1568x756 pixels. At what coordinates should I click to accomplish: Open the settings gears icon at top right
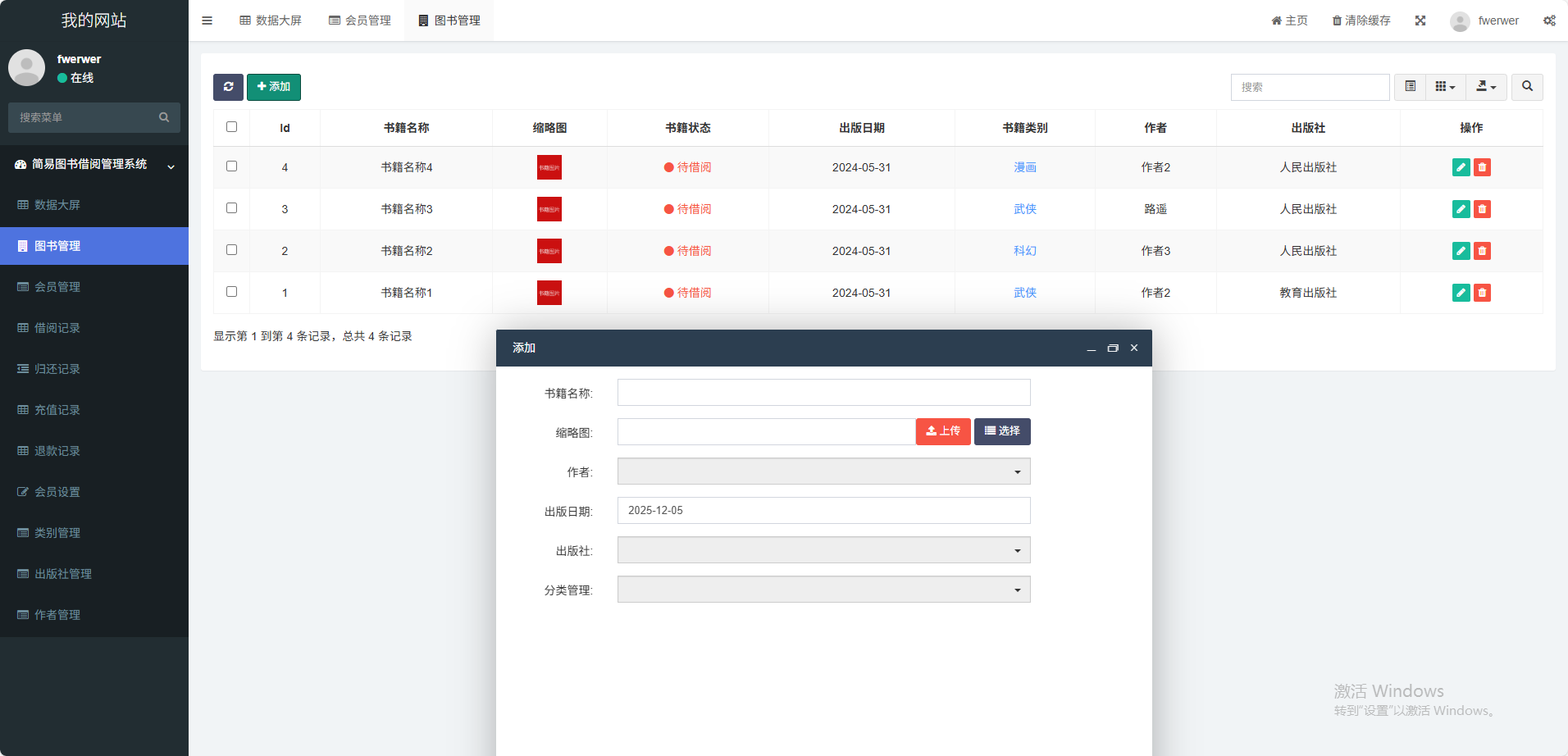coord(1549,20)
